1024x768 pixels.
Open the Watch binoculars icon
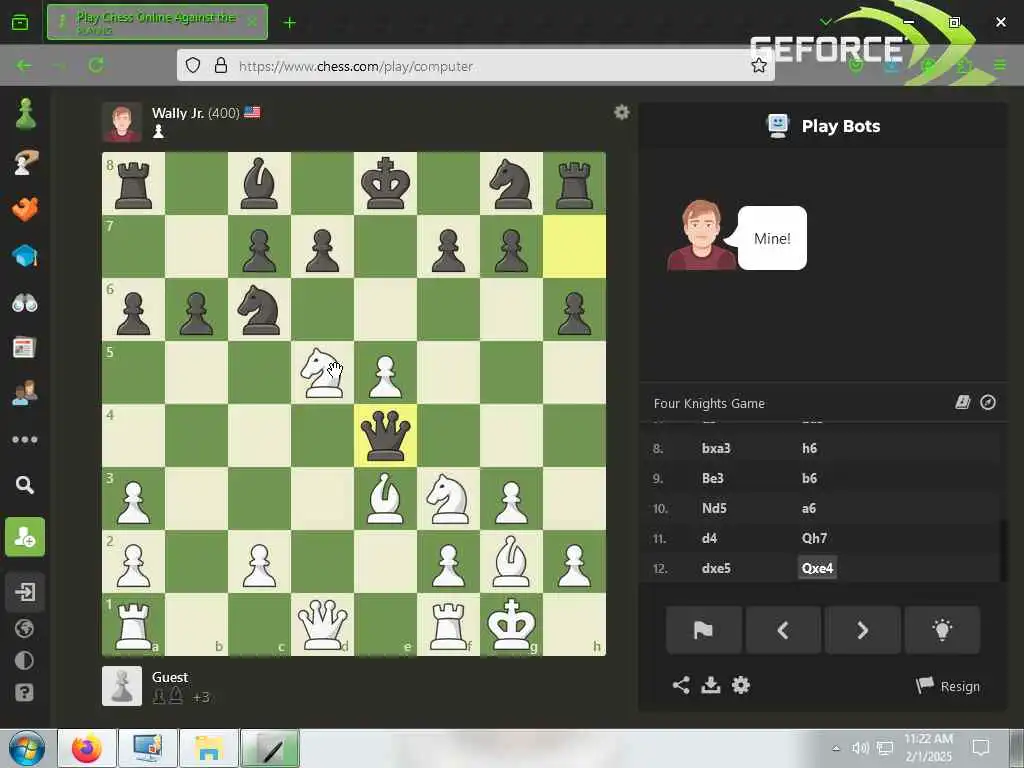pos(25,303)
